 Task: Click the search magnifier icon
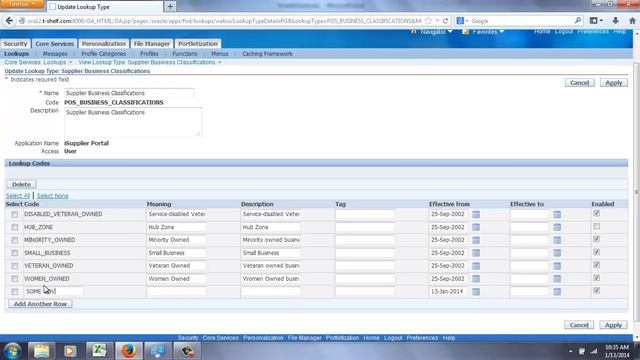pyautogui.click(x=578, y=20)
